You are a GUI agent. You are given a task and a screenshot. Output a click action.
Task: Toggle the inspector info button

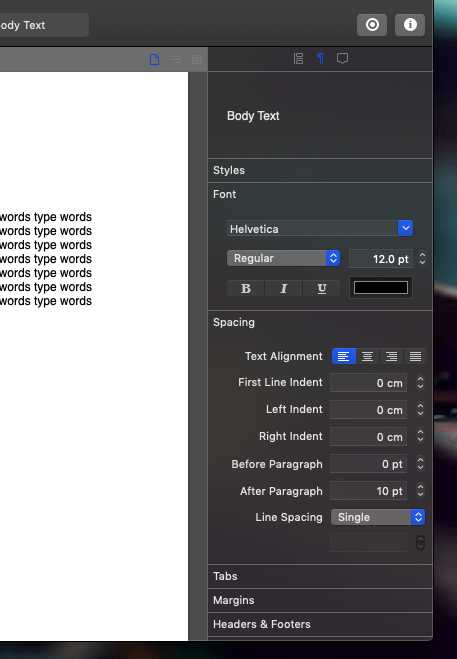tap(410, 25)
